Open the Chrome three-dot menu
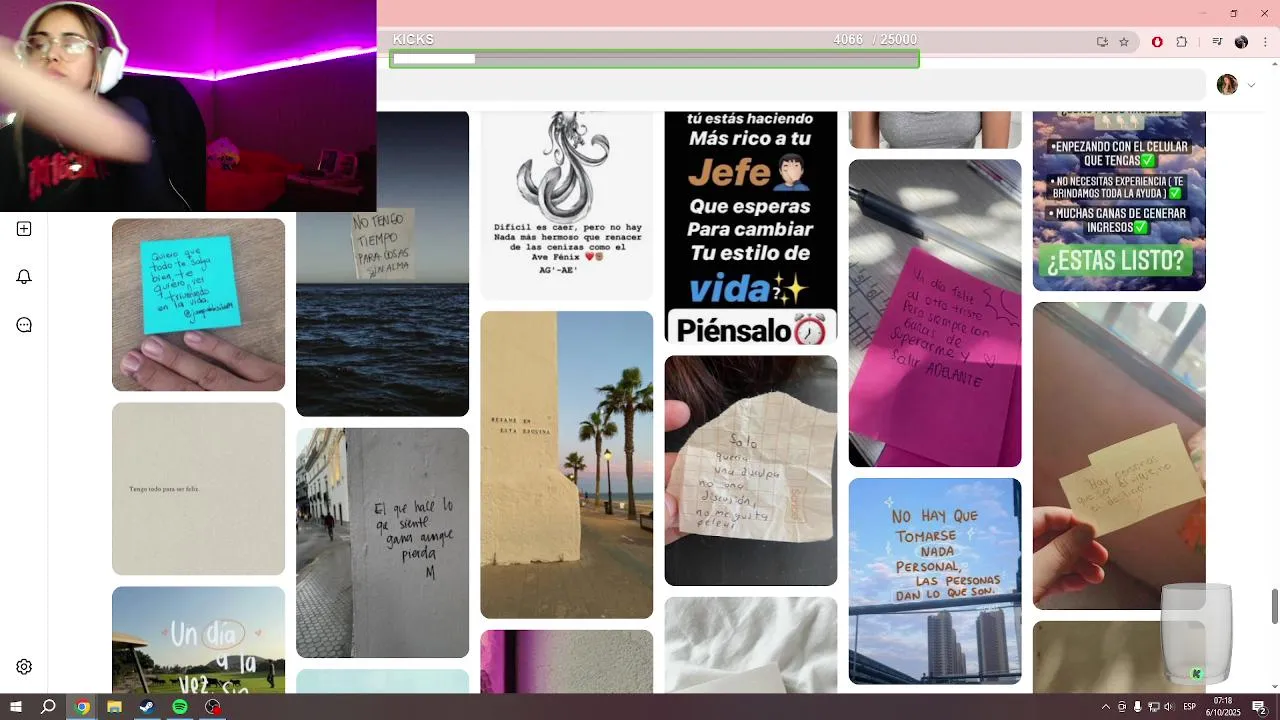This screenshot has height=720, width=1280. (x=1266, y=42)
